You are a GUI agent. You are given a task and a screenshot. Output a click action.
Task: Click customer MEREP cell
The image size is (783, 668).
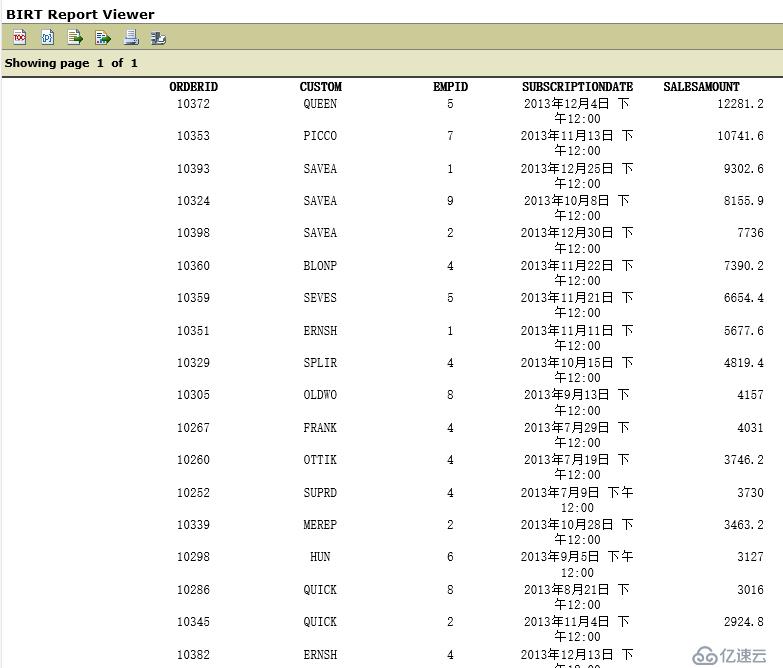tap(320, 525)
